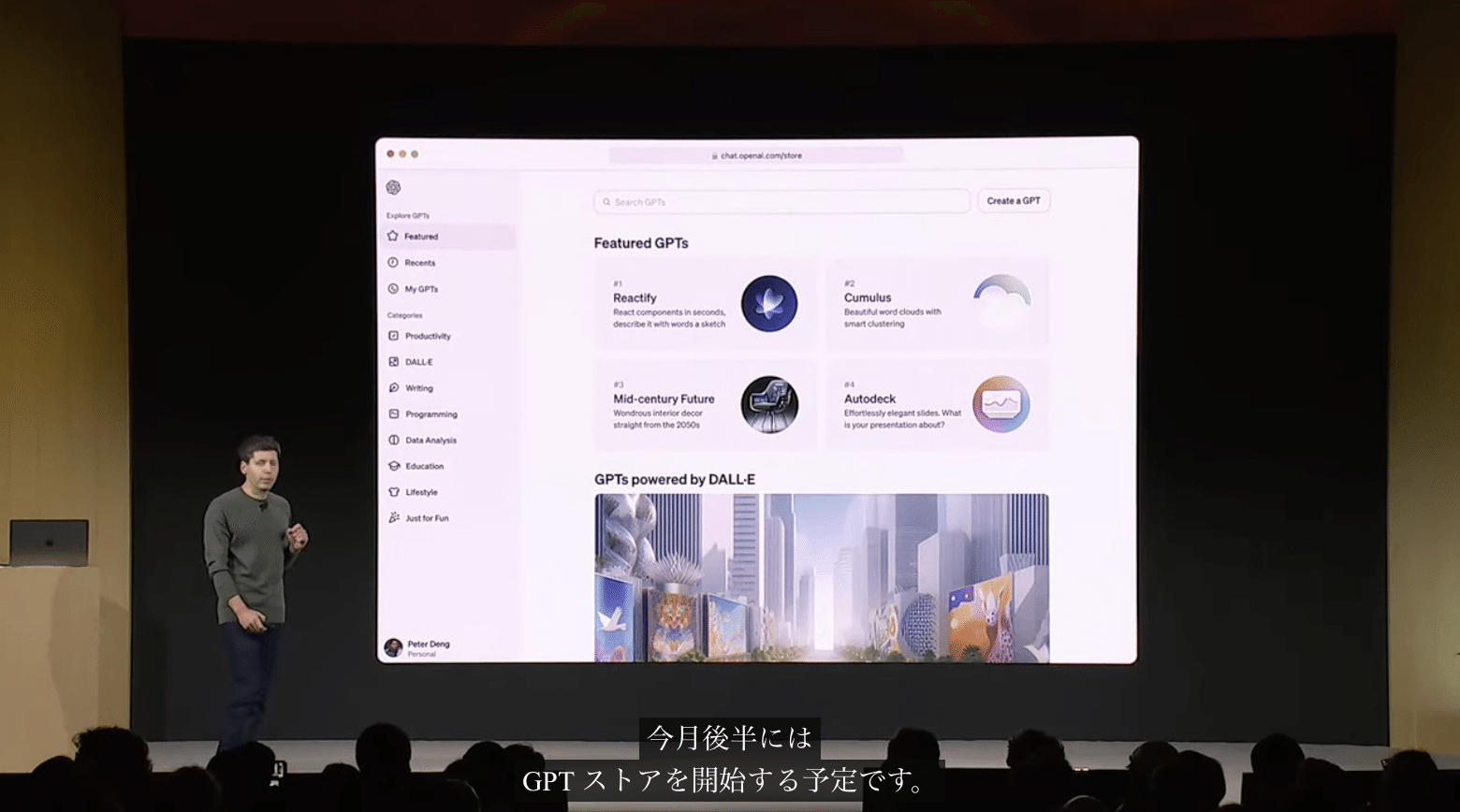1460x812 pixels.
Task: Click the DALL·E cityscape banner image
Action: pos(822,577)
